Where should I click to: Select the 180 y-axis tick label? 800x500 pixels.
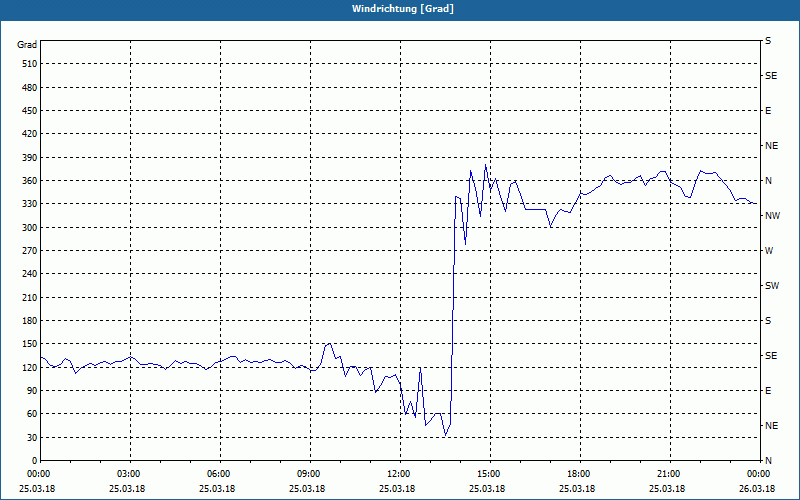point(30,320)
